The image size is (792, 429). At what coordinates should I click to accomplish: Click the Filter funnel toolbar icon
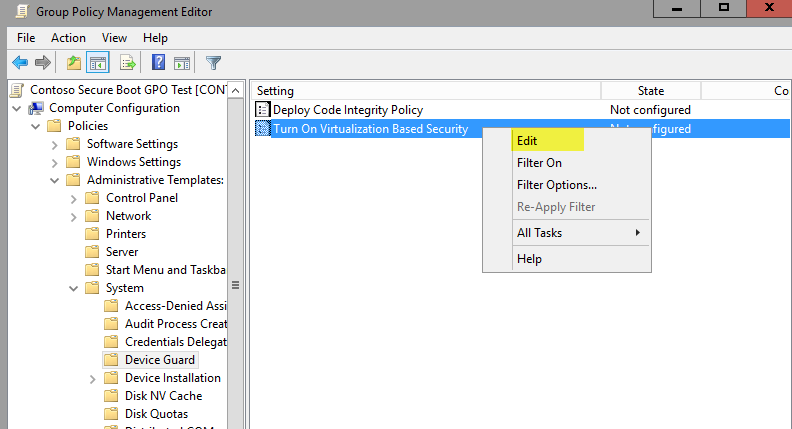click(x=213, y=63)
